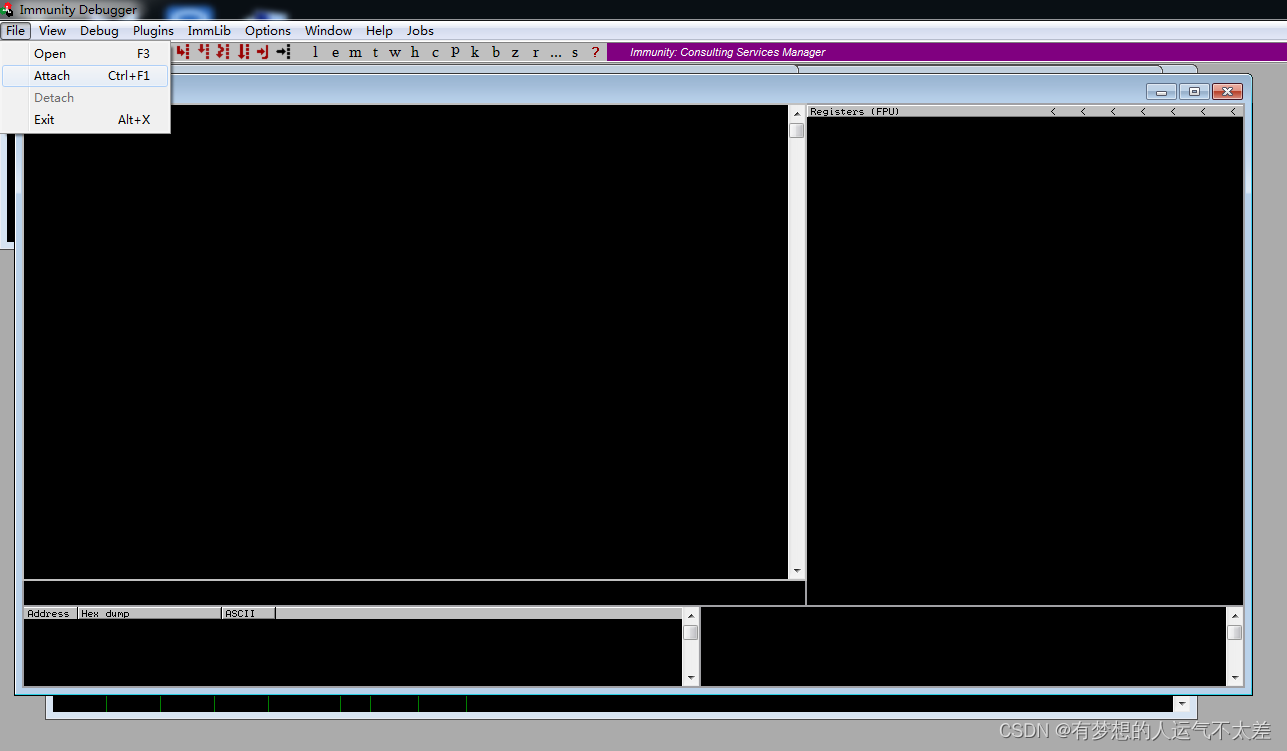Choose Attach from File menu
The width and height of the screenshot is (1287, 751).
click(x=85, y=76)
